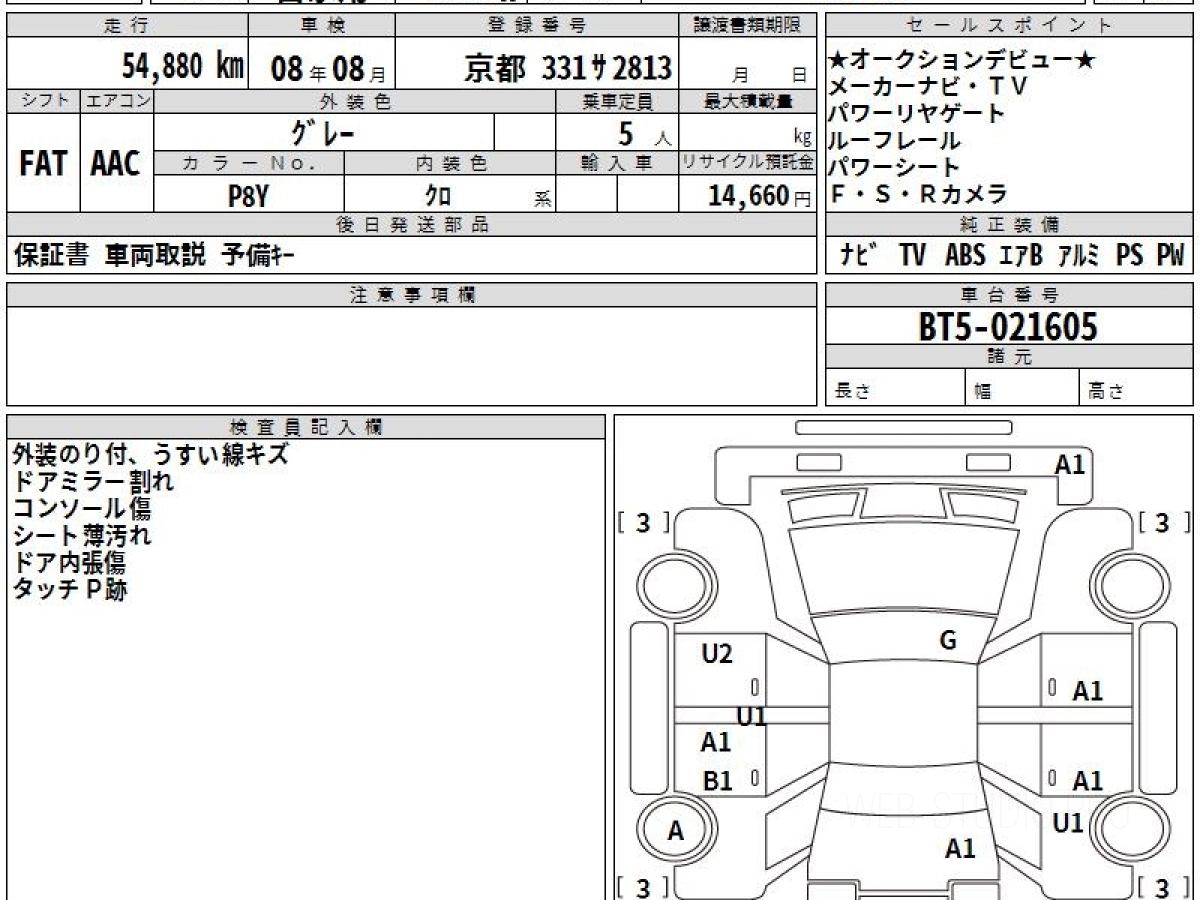Select the シート薄汚れ note
The height and width of the screenshot is (900, 1200).
(x=82, y=536)
